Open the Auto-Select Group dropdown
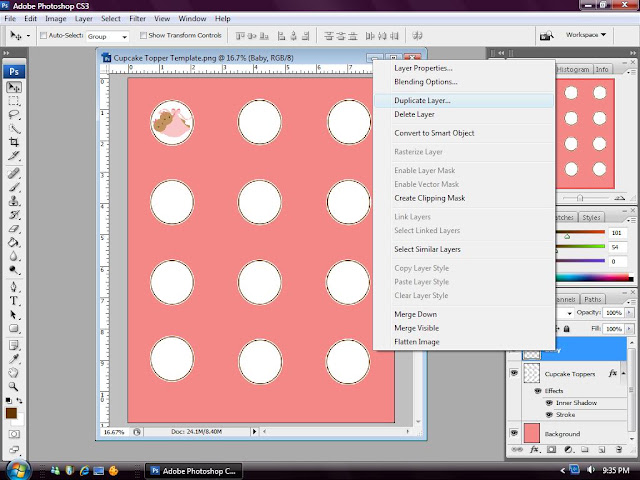 click(x=108, y=36)
